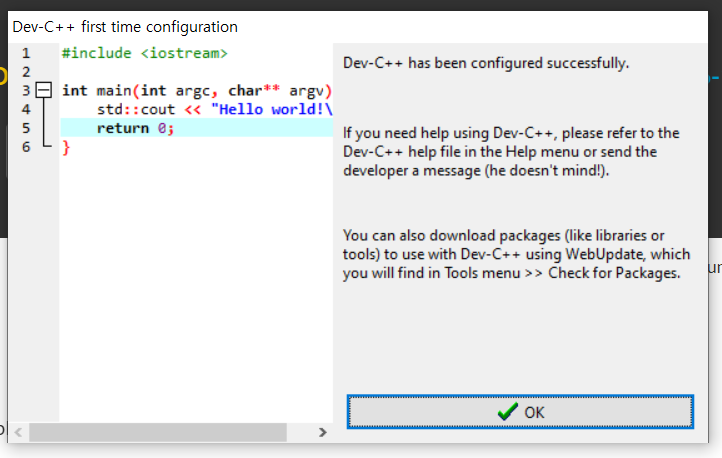Click the OK button

[x=520, y=412]
